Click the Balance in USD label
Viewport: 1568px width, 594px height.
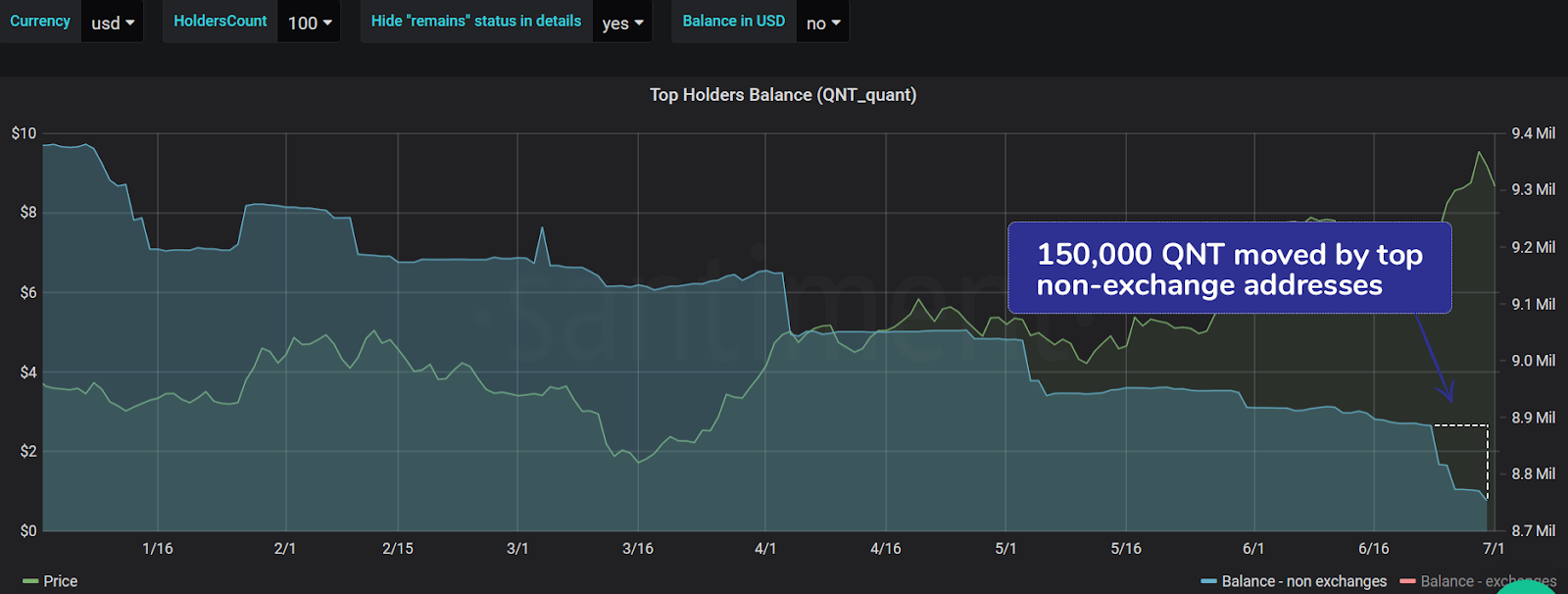tap(734, 21)
